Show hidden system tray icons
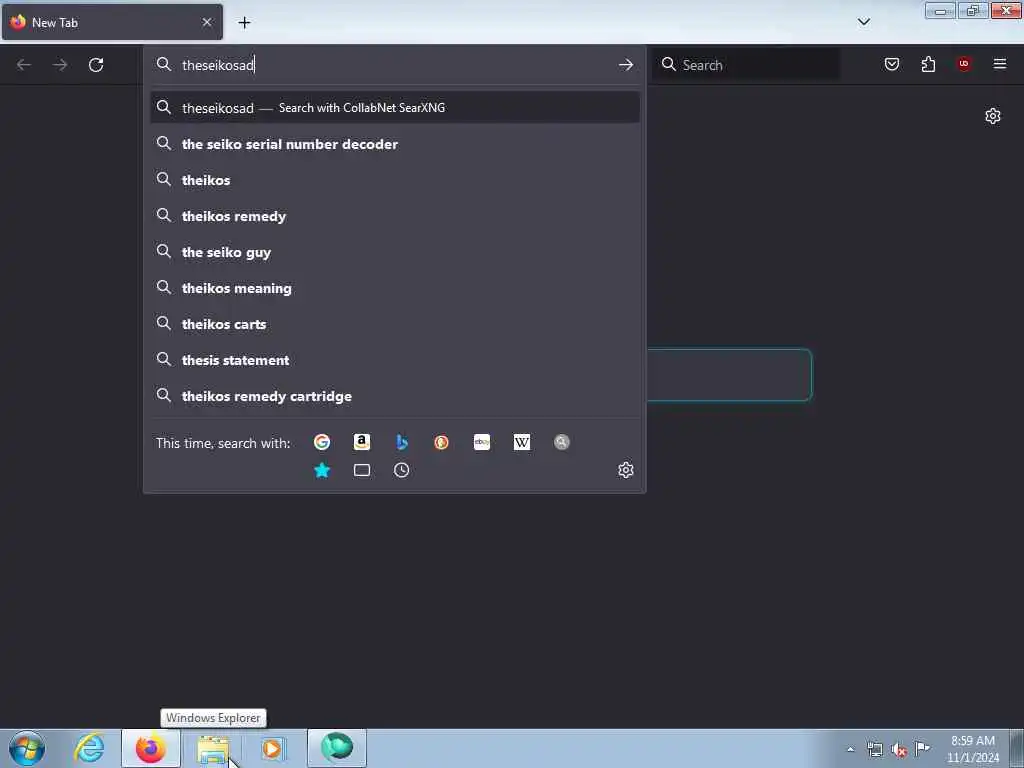Image resolution: width=1024 pixels, height=768 pixels. tap(850, 749)
